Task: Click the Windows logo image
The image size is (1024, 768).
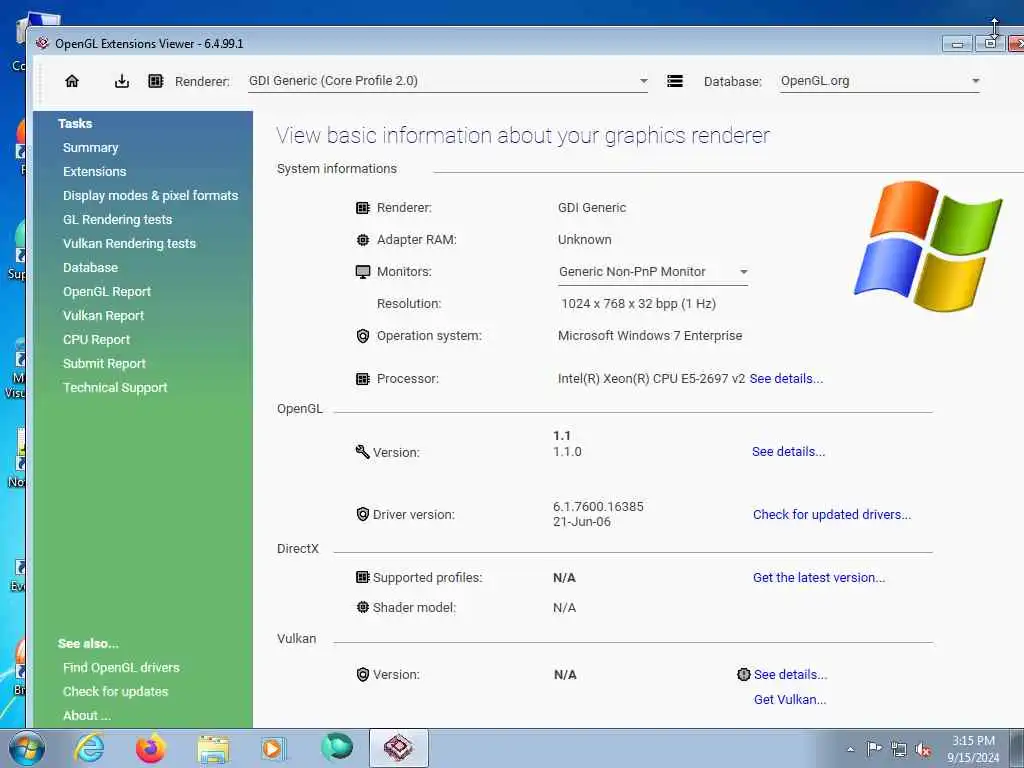Action: (928, 246)
